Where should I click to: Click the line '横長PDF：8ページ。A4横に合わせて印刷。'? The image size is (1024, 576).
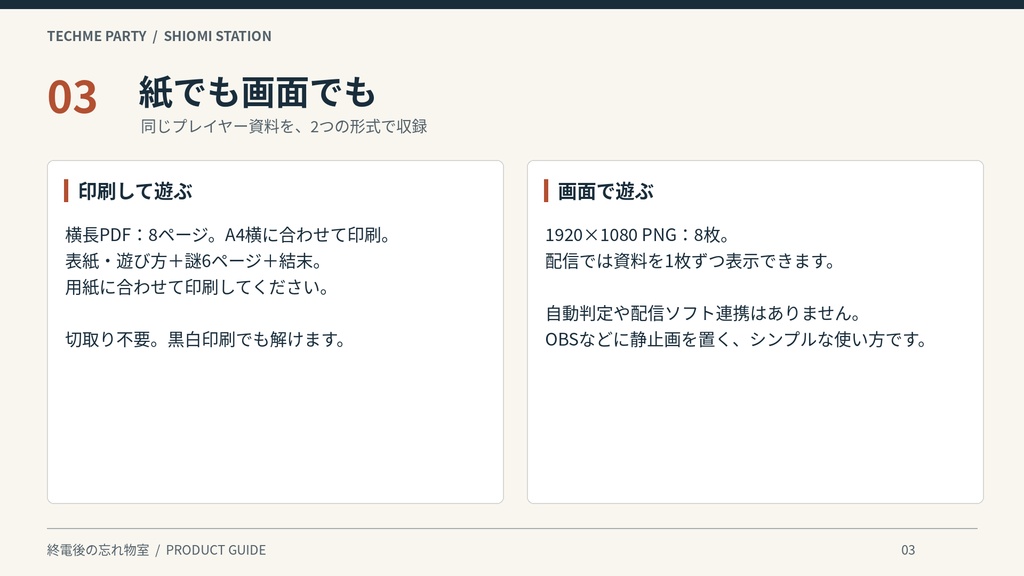227,234
